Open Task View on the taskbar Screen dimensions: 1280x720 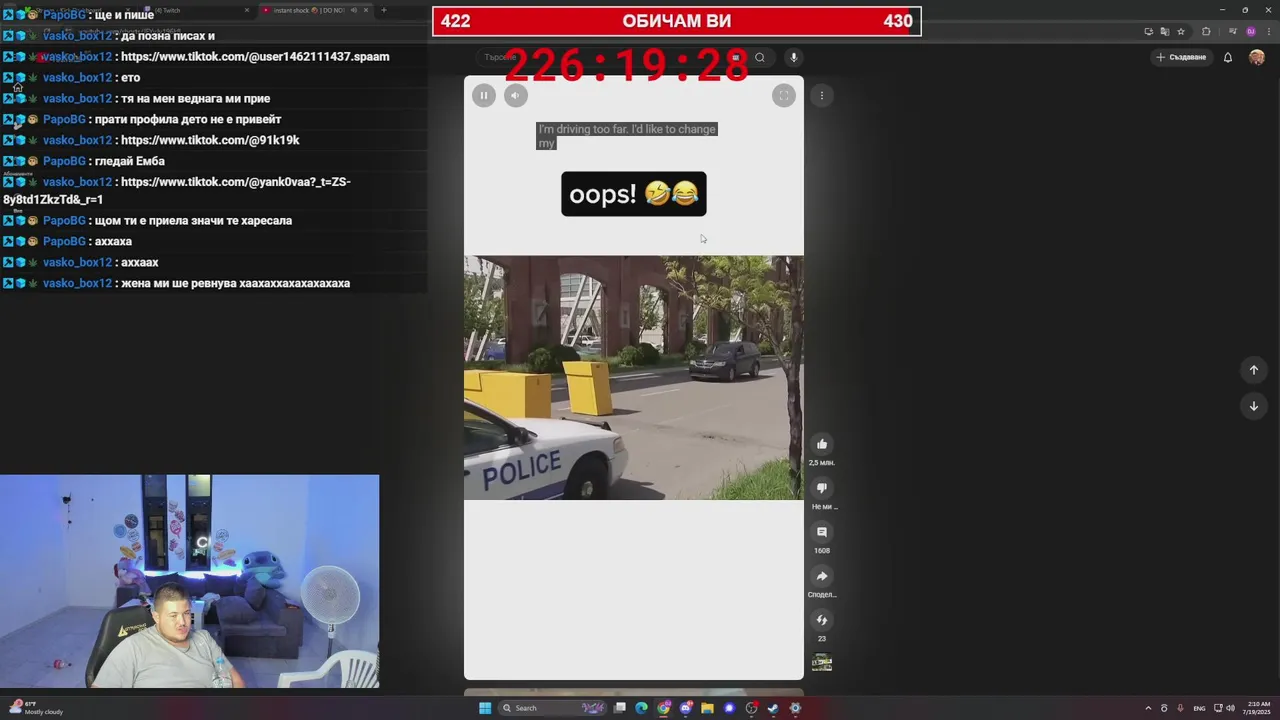click(620, 708)
